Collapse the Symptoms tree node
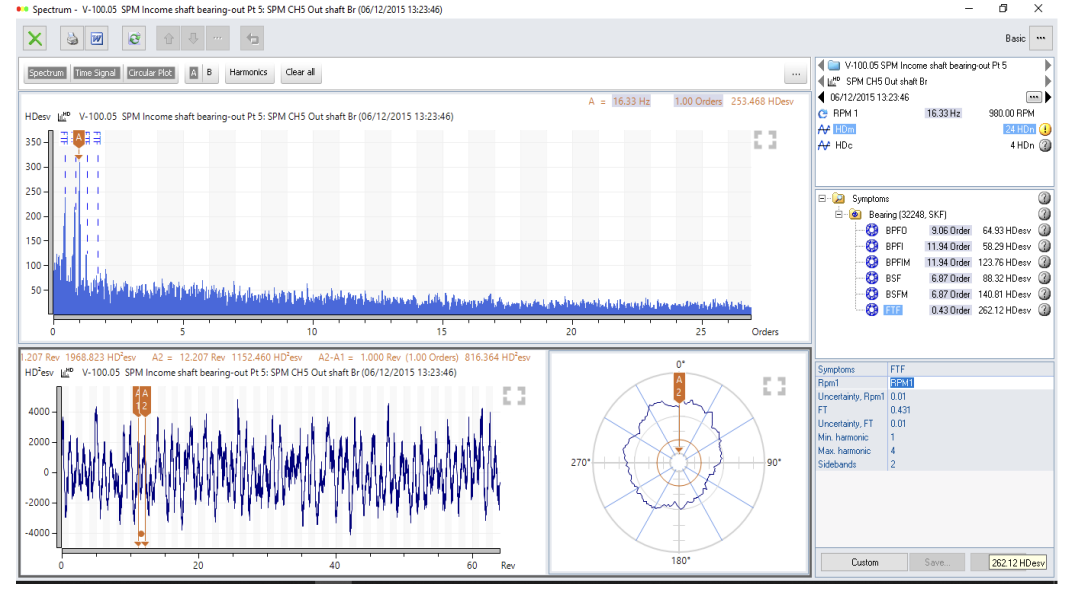 [x=823, y=199]
